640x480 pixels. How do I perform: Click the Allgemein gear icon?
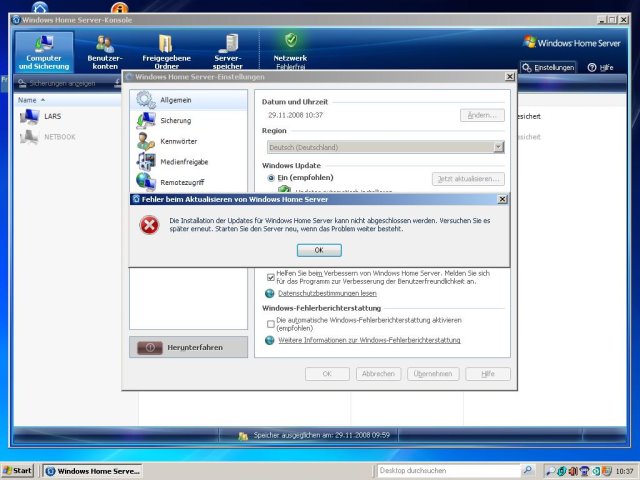tap(146, 100)
